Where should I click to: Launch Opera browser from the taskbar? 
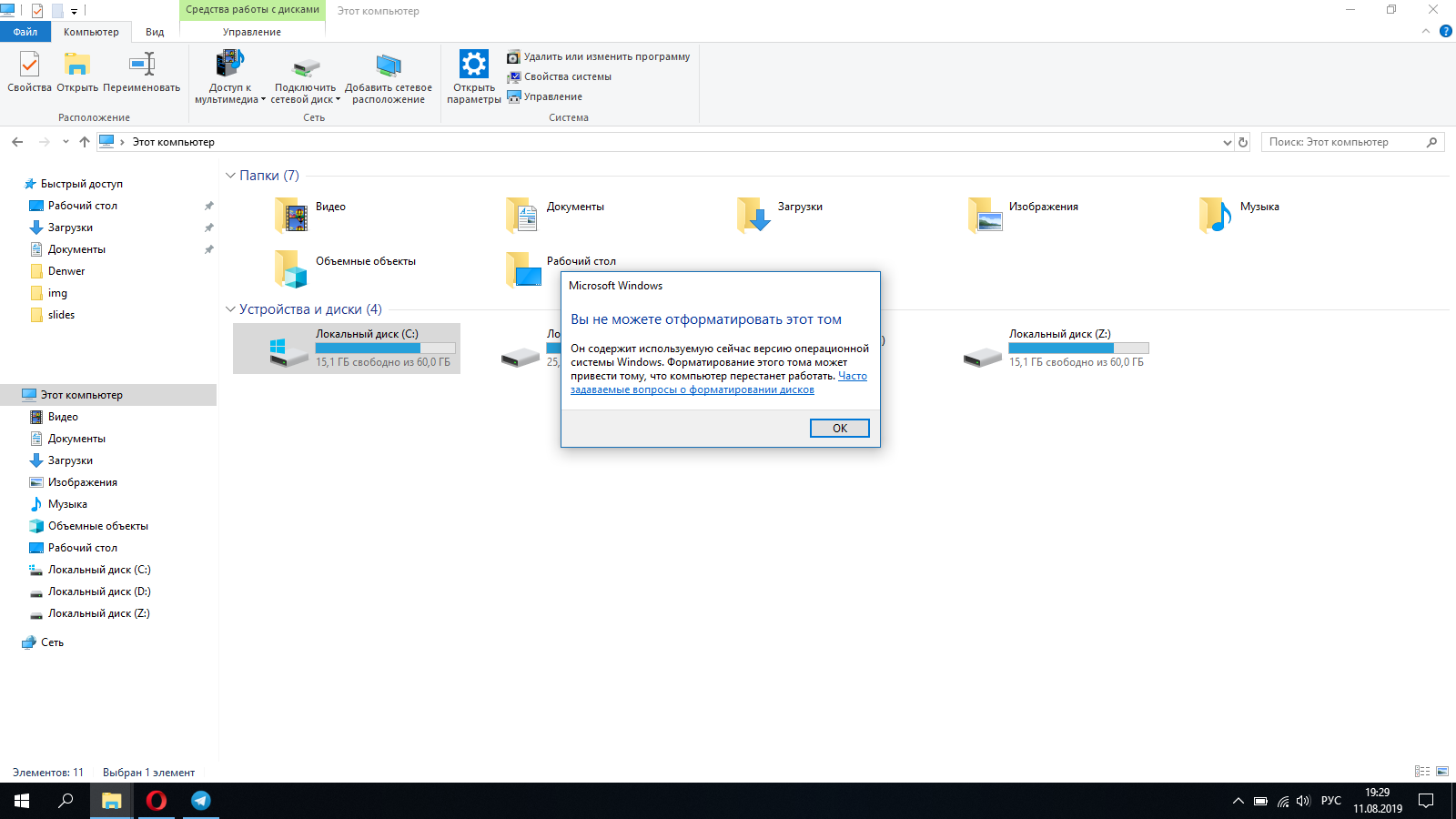pyautogui.click(x=157, y=801)
